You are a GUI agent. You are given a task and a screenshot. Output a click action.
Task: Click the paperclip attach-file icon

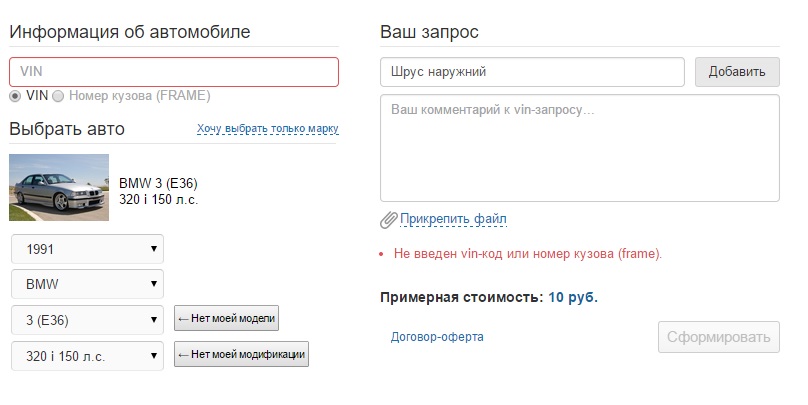389,220
